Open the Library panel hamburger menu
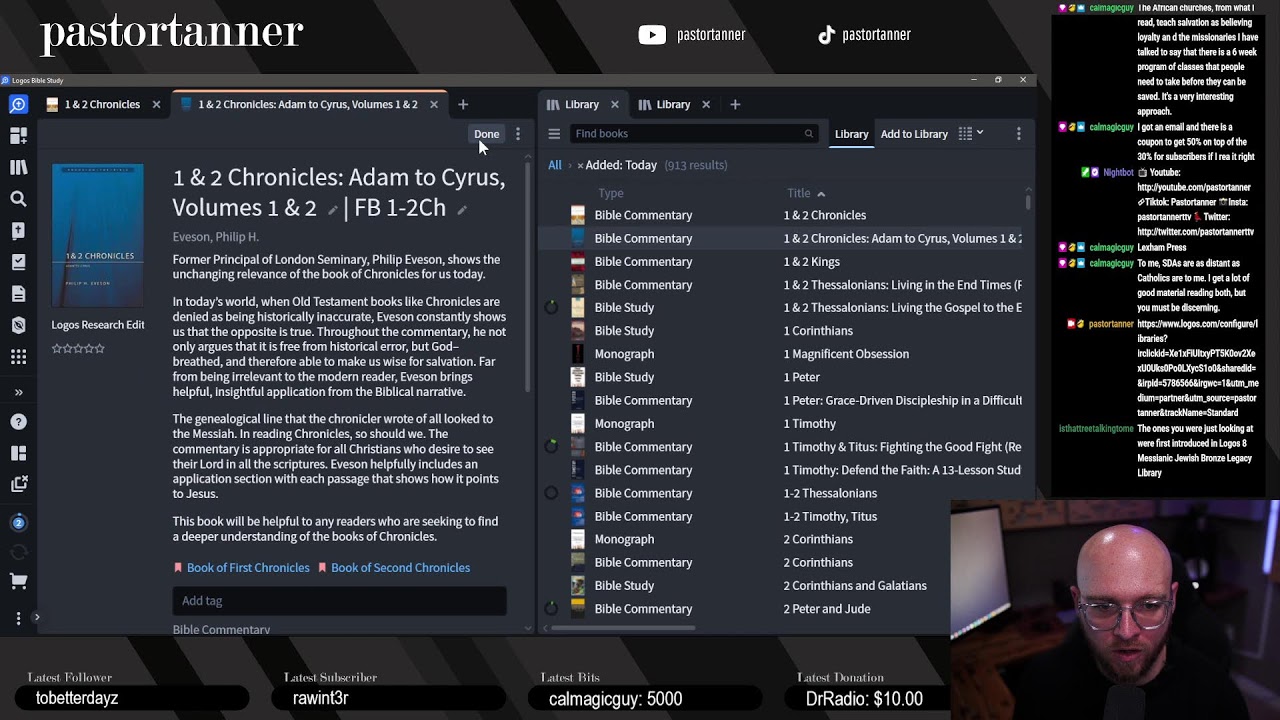 pyautogui.click(x=554, y=133)
